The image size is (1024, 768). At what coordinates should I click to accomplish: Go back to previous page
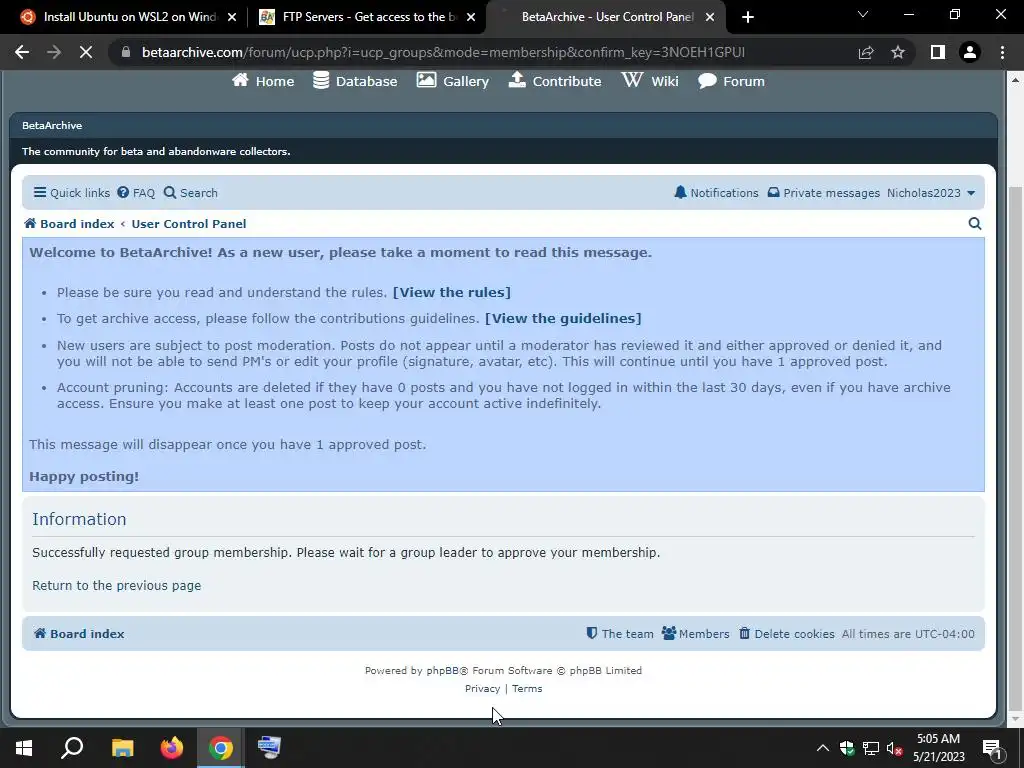coord(22,52)
